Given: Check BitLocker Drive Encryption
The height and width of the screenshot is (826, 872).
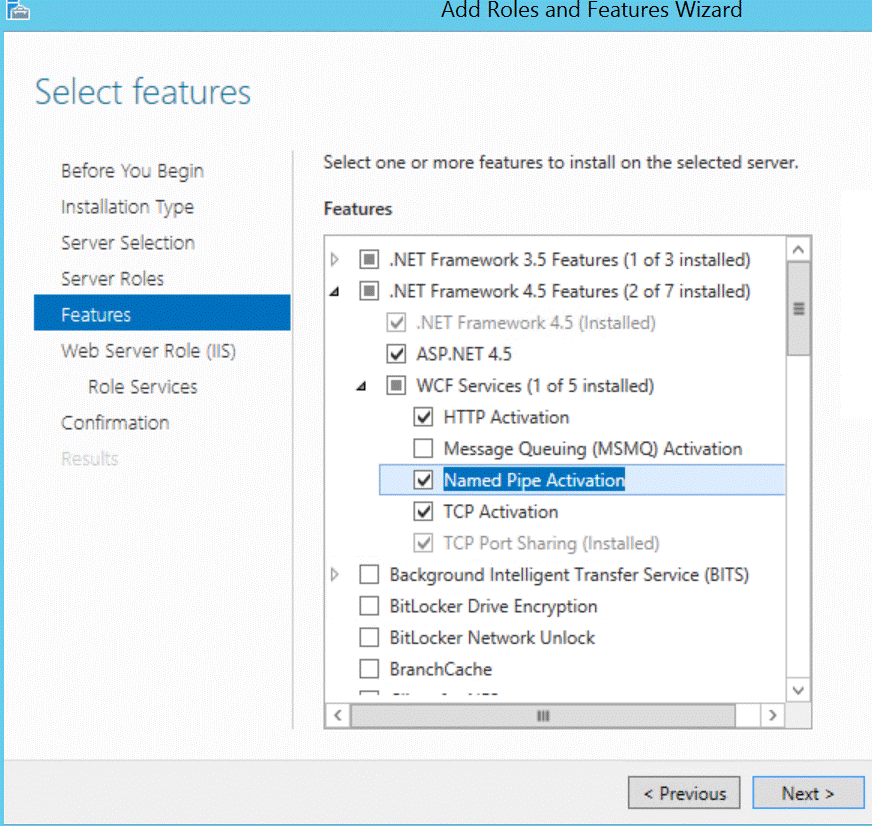Looking at the screenshot, I should [x=369, y=607].
